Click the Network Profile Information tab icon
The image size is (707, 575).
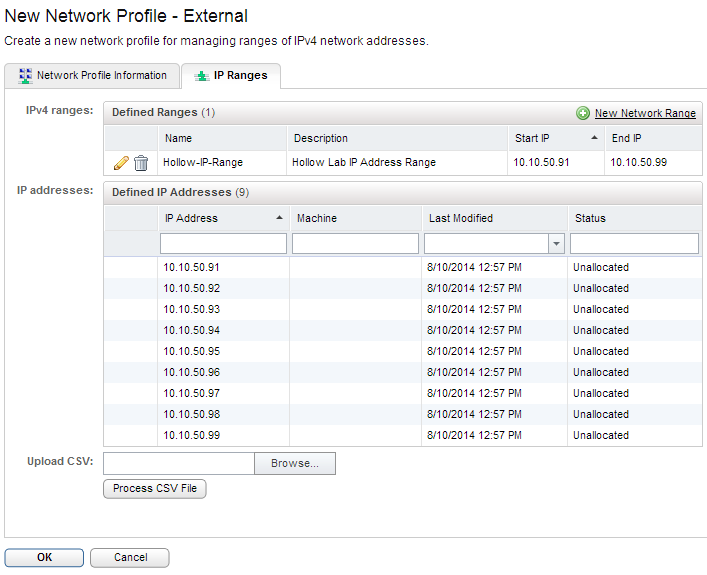(x=25, y=76)
